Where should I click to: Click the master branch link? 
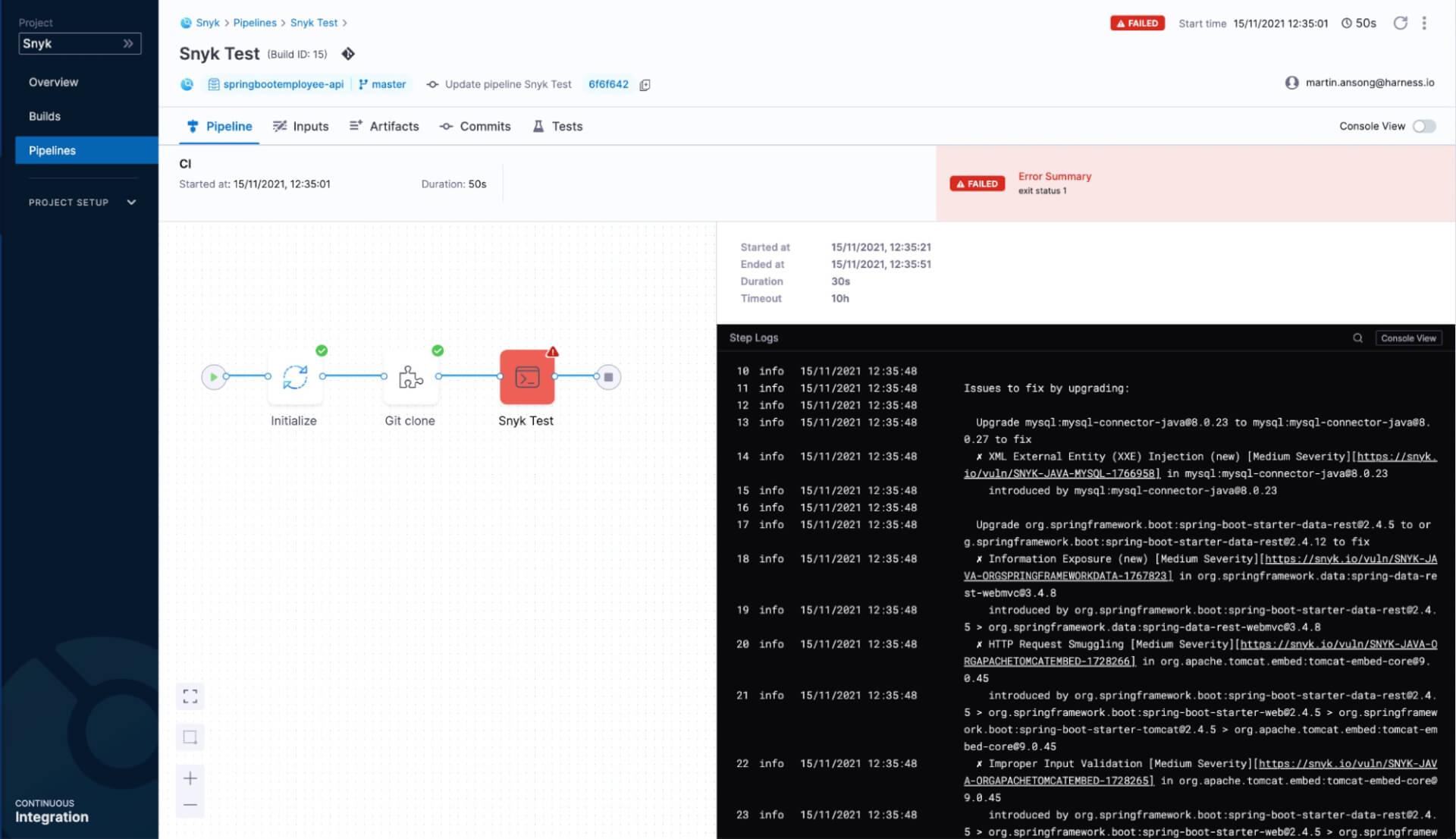coord(382,84)
